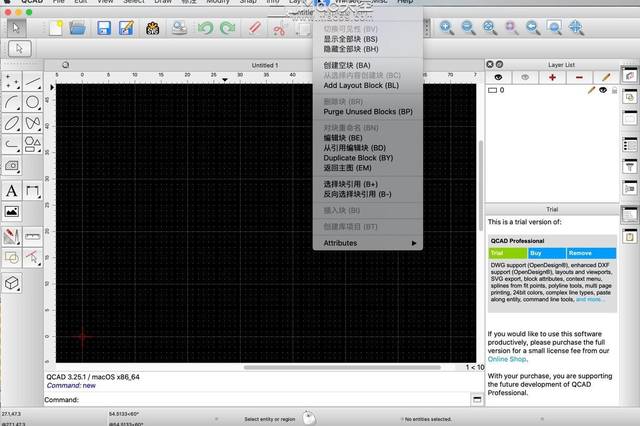Screen dimensions: 640x426
Task: Choose 返回主图 (EM) menu item
Action: [368, 168]
